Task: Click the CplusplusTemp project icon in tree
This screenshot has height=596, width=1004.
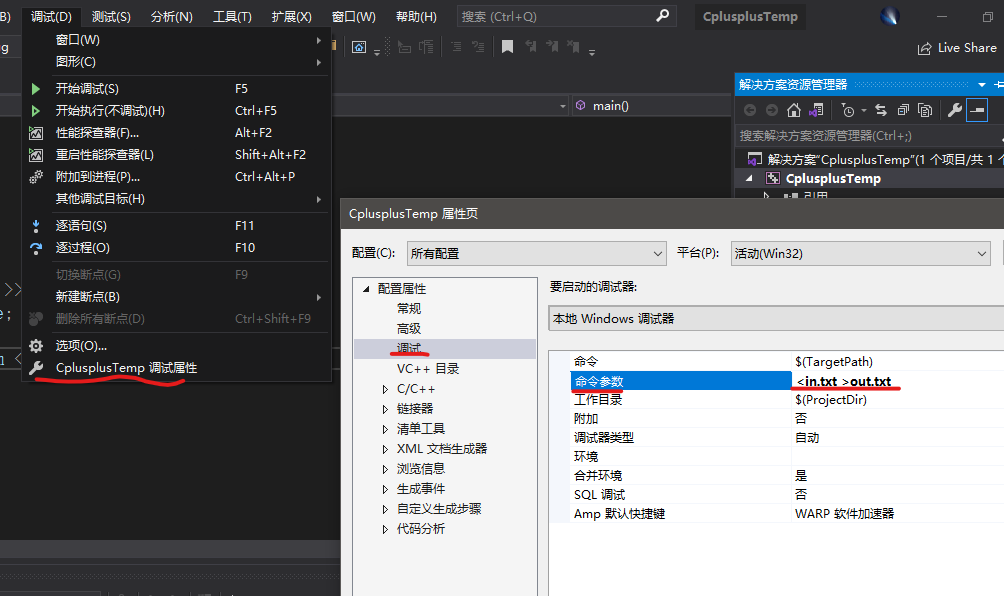Action: click(773, 179)
